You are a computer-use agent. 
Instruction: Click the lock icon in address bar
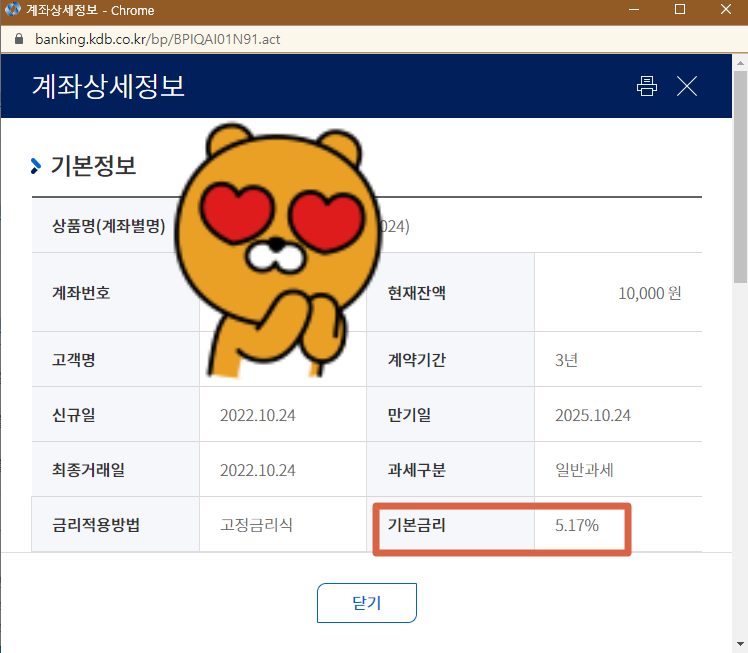tap(19, 39)
